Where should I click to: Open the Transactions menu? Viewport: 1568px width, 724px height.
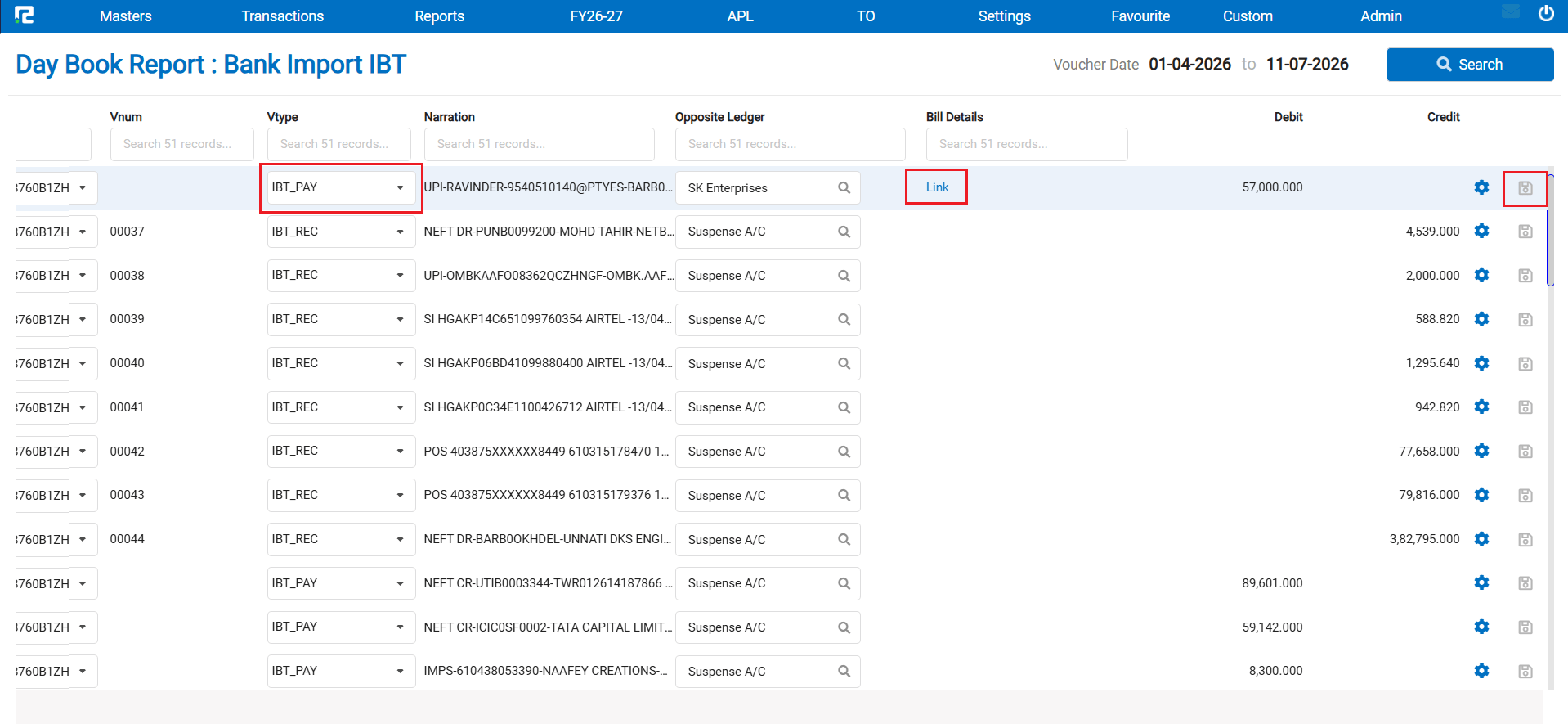pos(283,16)
